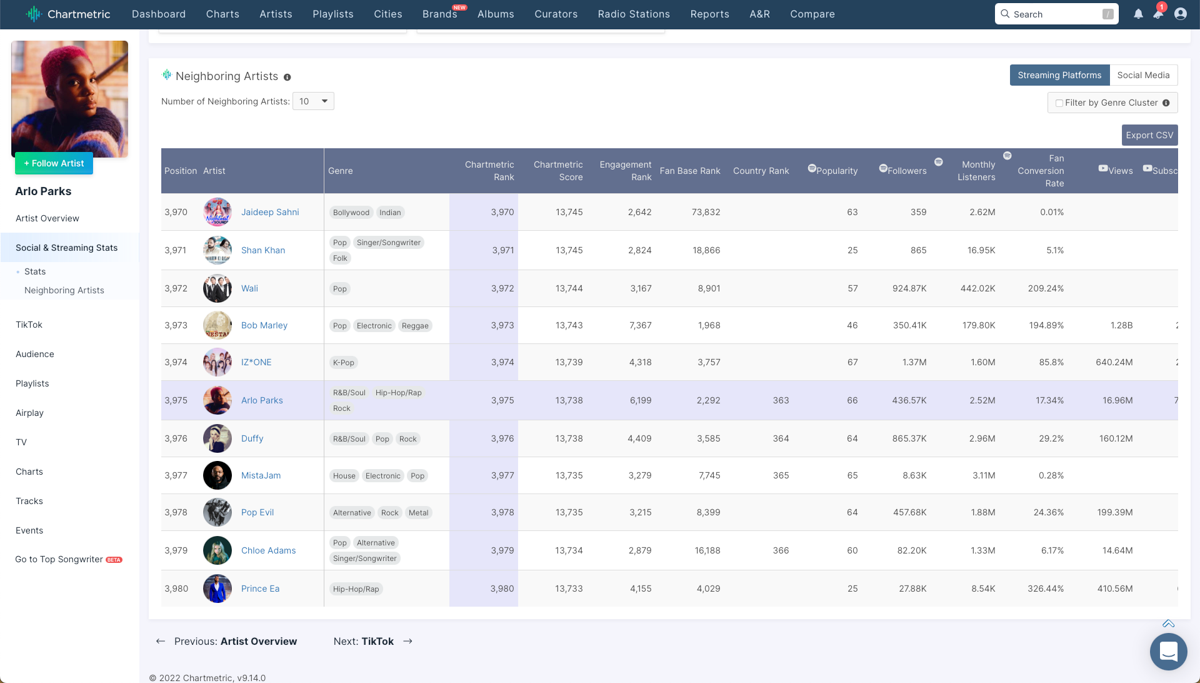Open the Brands menu

tap(440, 14)
